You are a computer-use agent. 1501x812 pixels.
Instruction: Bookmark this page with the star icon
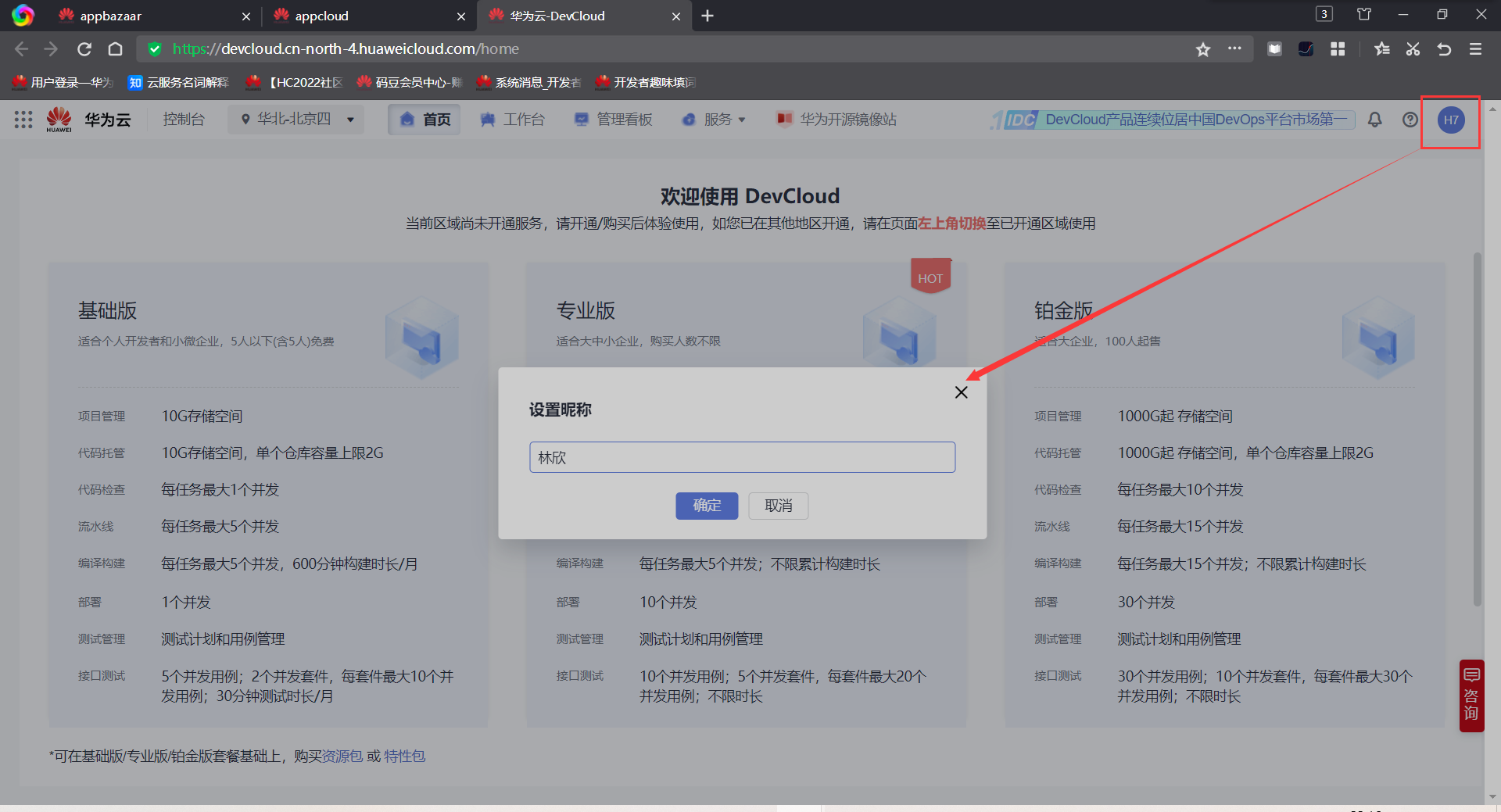pyautogui.click(x=1203, y=49)
